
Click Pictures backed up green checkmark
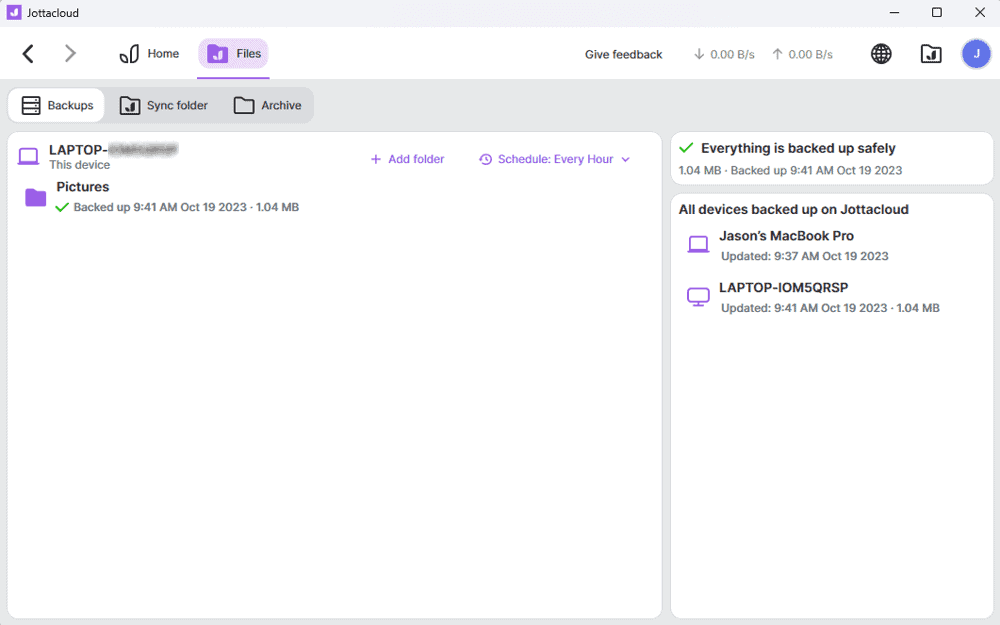[62, 207]
